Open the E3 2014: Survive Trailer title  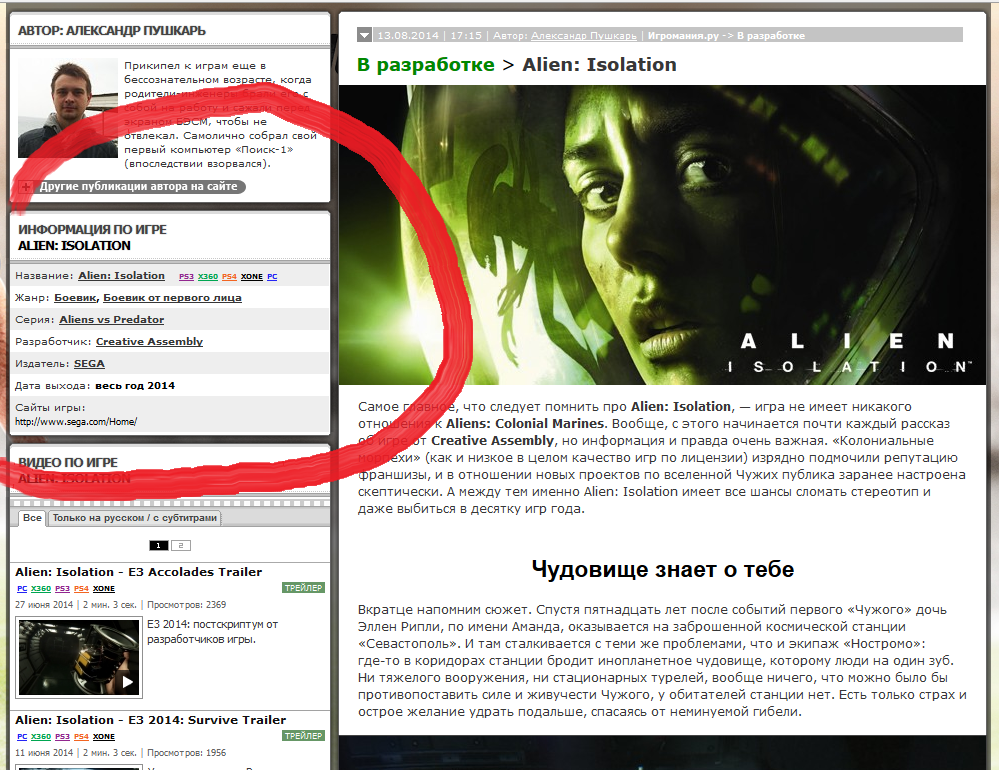(x=150, y=720)
